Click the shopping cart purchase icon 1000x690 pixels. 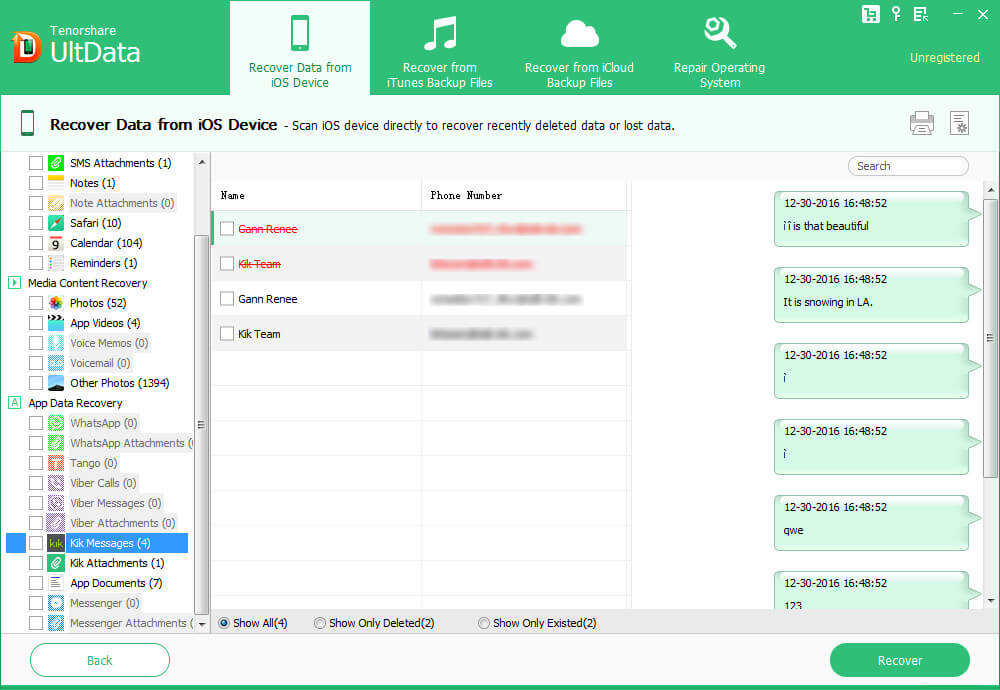[x=870, y=14]
